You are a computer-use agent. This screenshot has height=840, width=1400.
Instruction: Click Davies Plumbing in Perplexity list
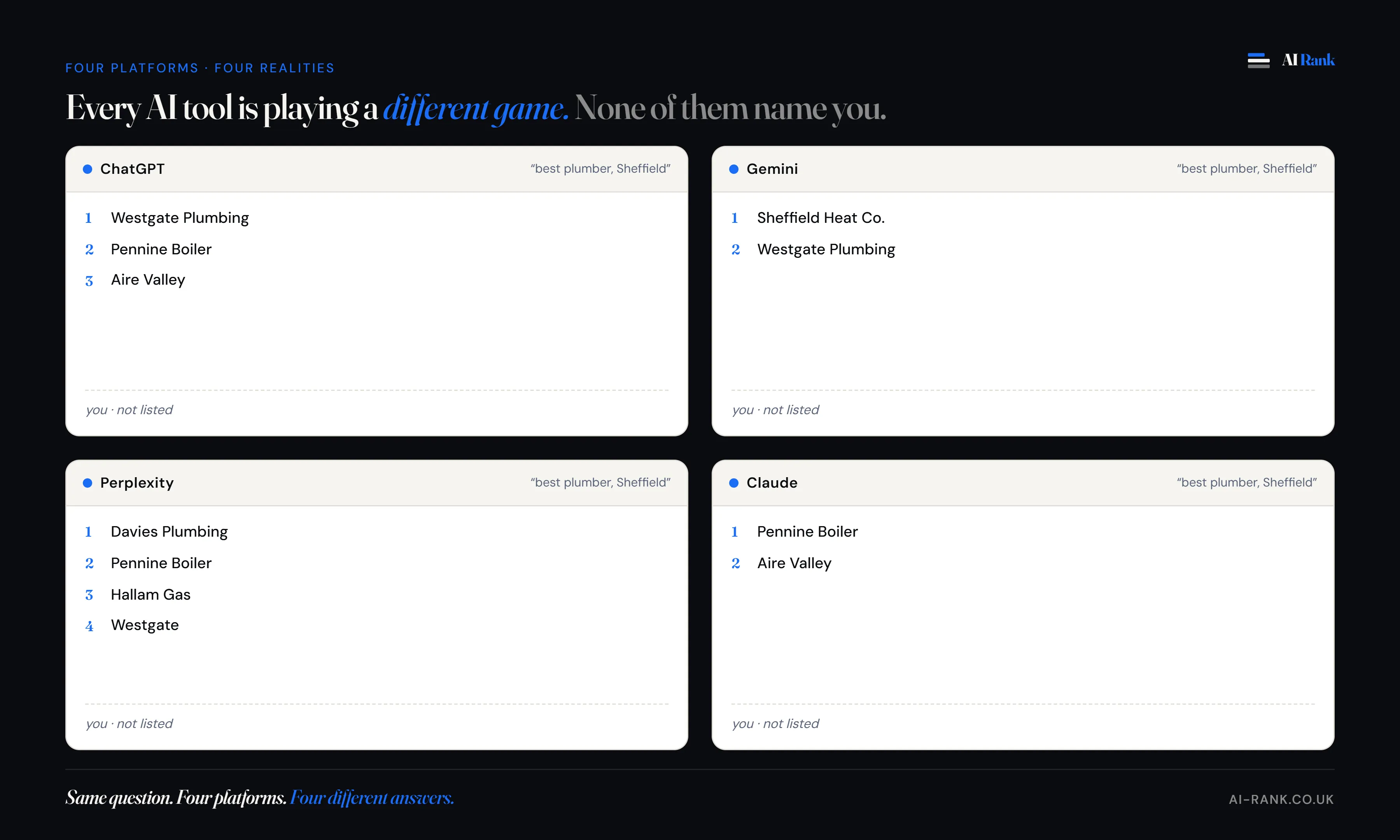(x=169, y=532)
